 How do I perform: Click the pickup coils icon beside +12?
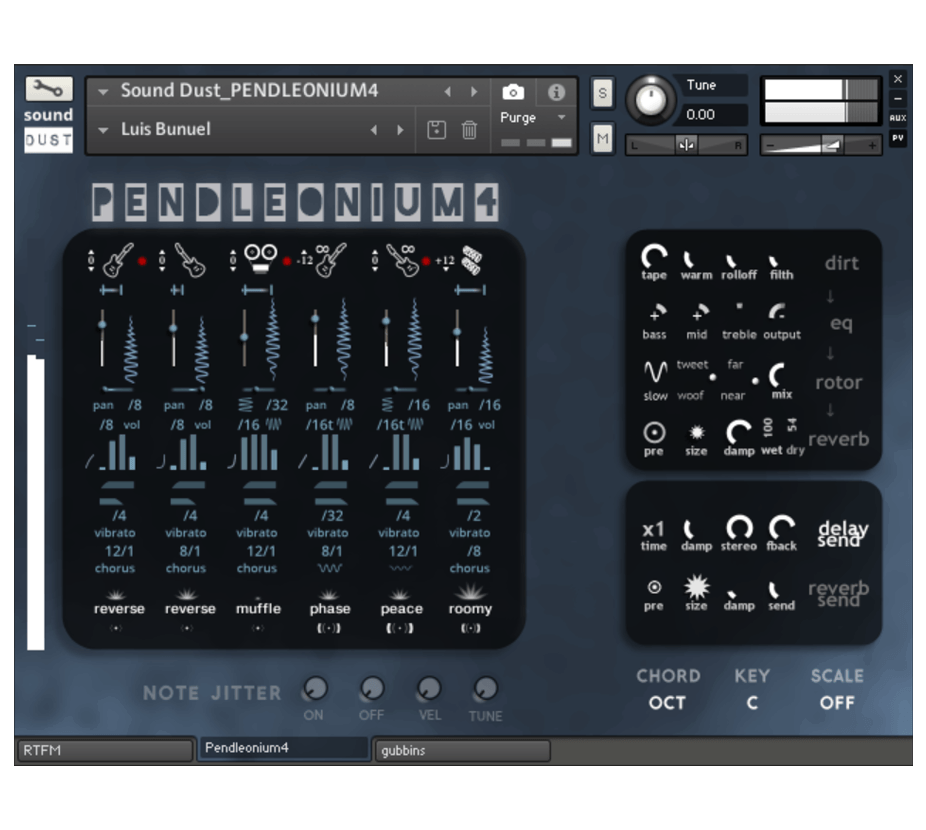(x=471, y=261)
